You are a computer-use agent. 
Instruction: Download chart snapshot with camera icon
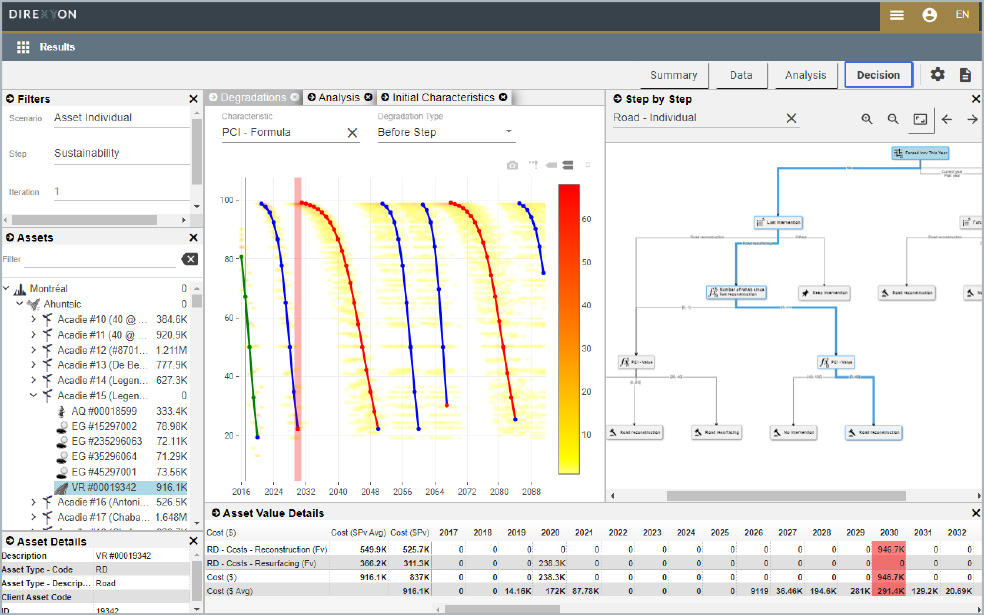[x=513, y=165]
